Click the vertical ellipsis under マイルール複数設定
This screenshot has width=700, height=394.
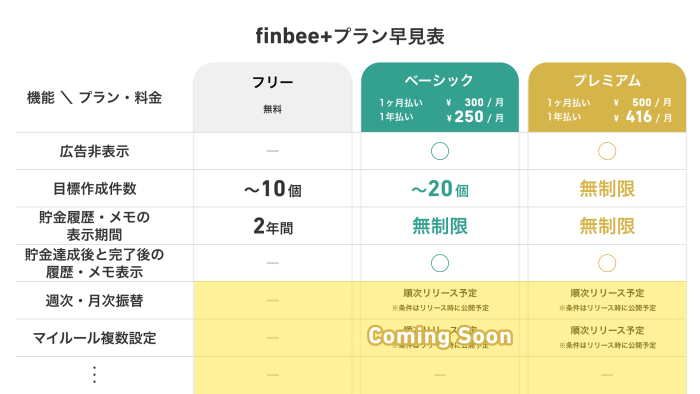click(94, 375)
